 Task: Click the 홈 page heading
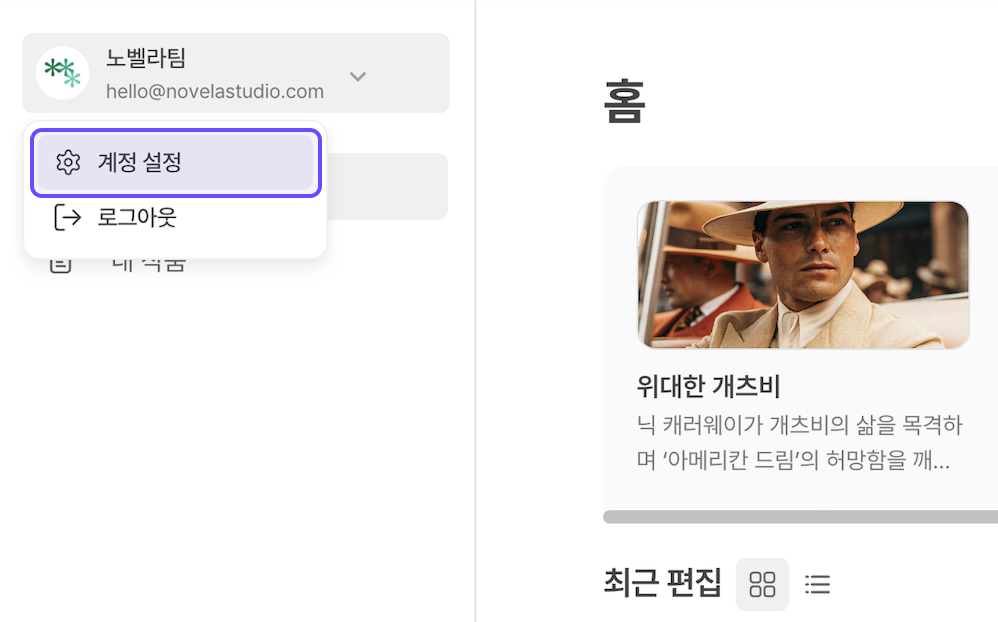point(624,101)
